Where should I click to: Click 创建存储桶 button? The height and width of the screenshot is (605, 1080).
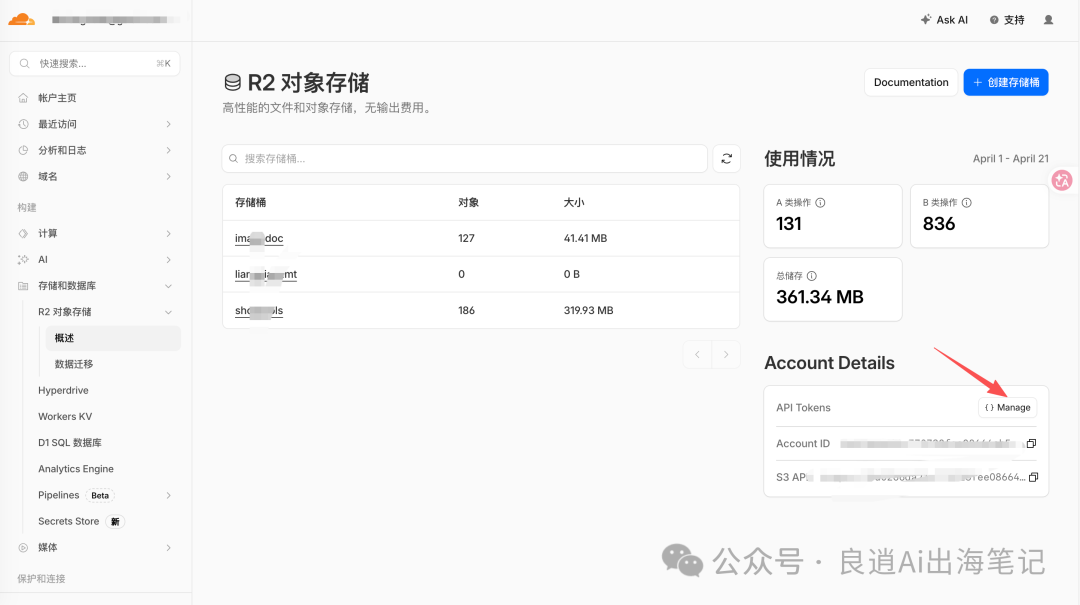pos(1006,83)
